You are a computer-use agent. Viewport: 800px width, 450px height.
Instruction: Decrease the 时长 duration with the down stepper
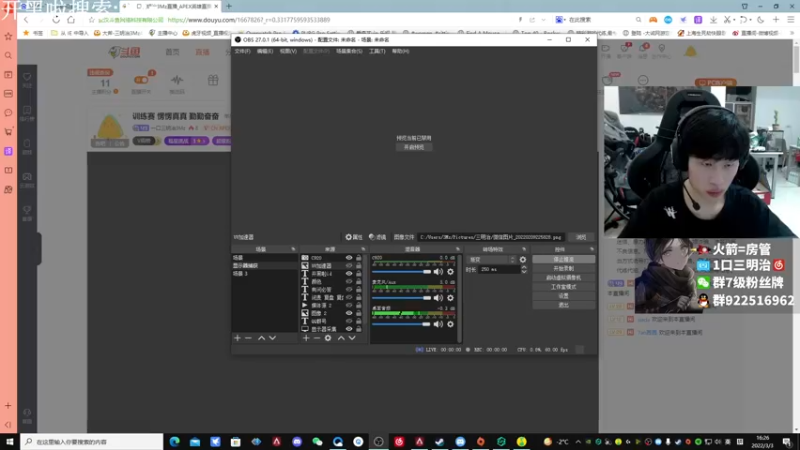[524, 272]
